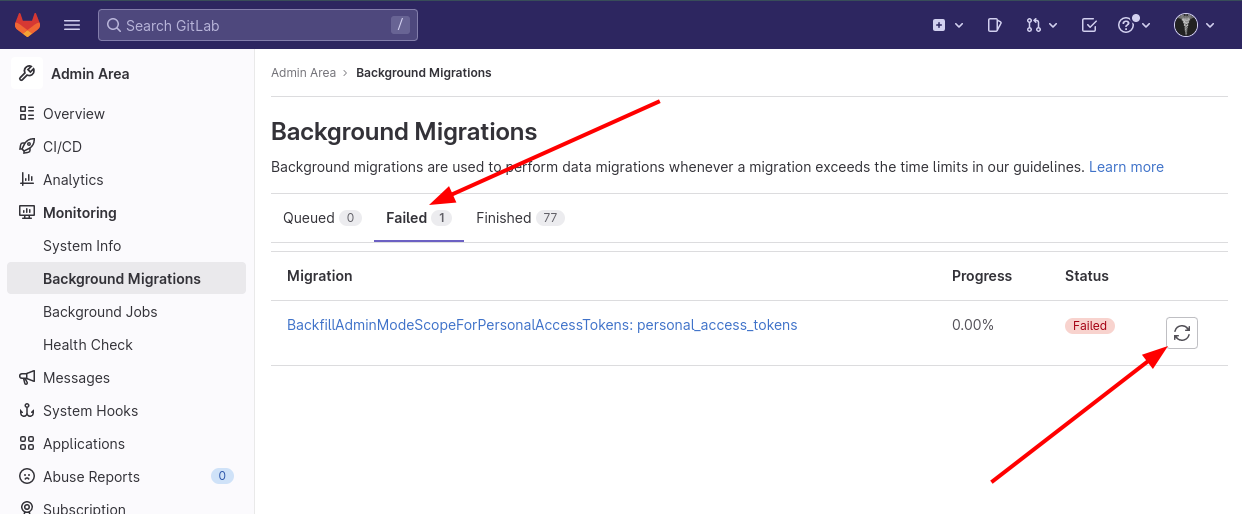Click the Status column header

[x=1087, y=276]
